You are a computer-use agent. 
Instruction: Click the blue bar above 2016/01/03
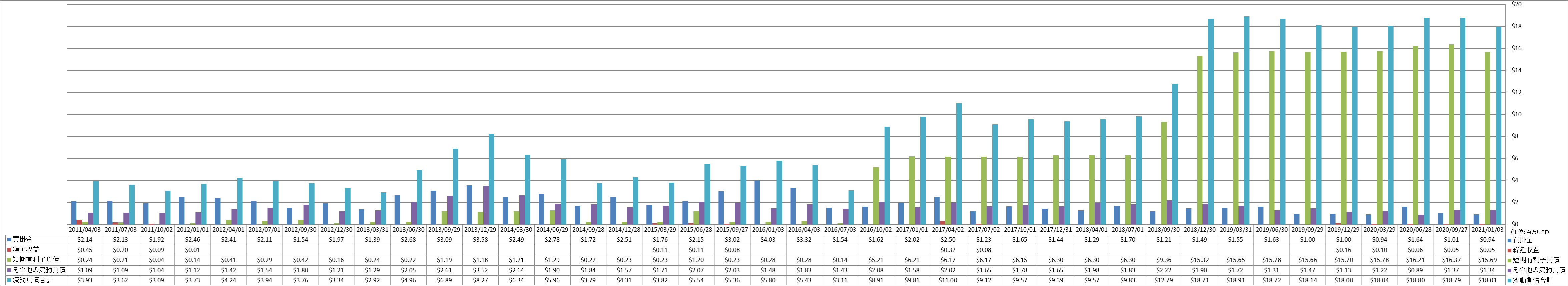click(x=757, y=203)
